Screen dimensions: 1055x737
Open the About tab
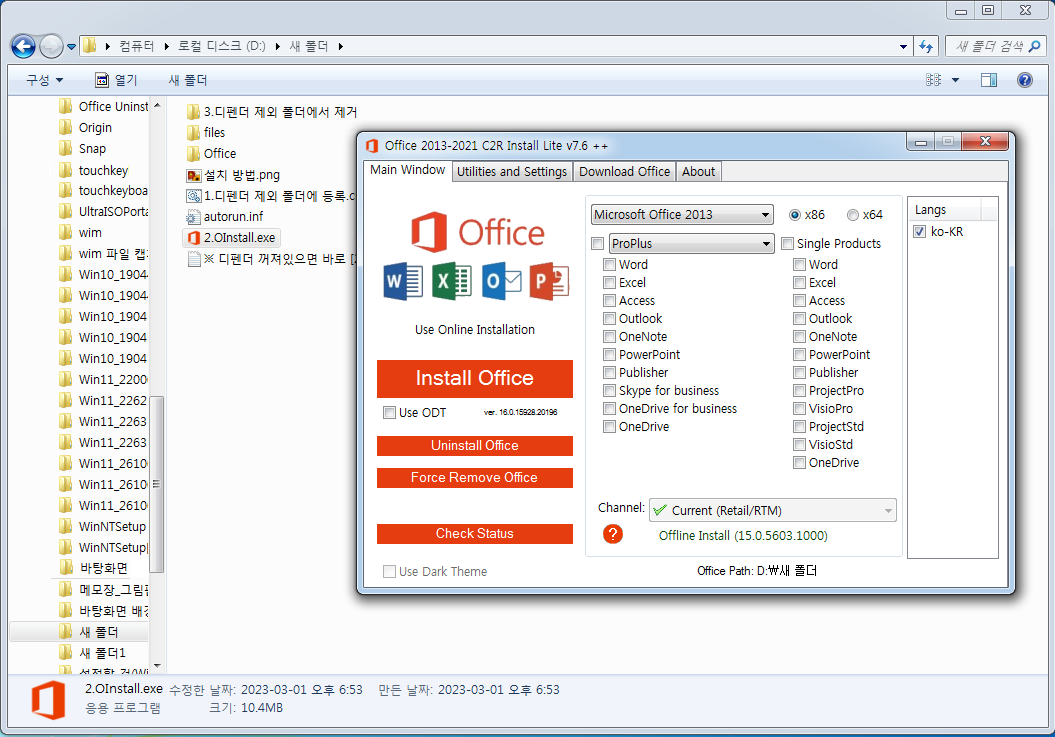click(698, 172)
